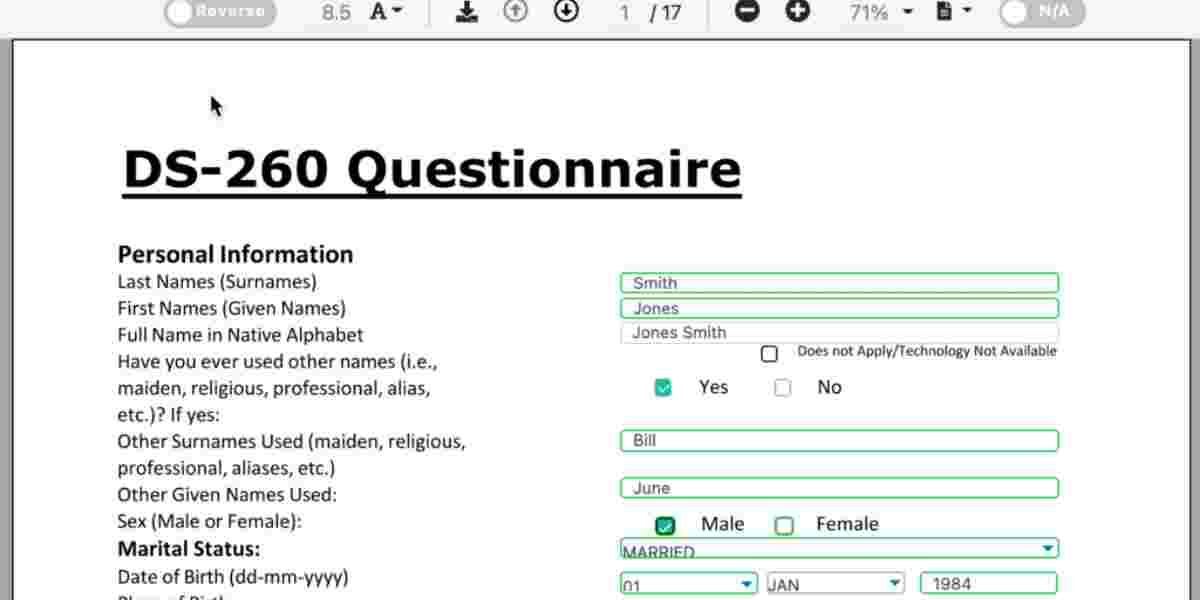Go to next page with down arrow
The height and width of the screenshot is (600, 1200).
(566, 12)
